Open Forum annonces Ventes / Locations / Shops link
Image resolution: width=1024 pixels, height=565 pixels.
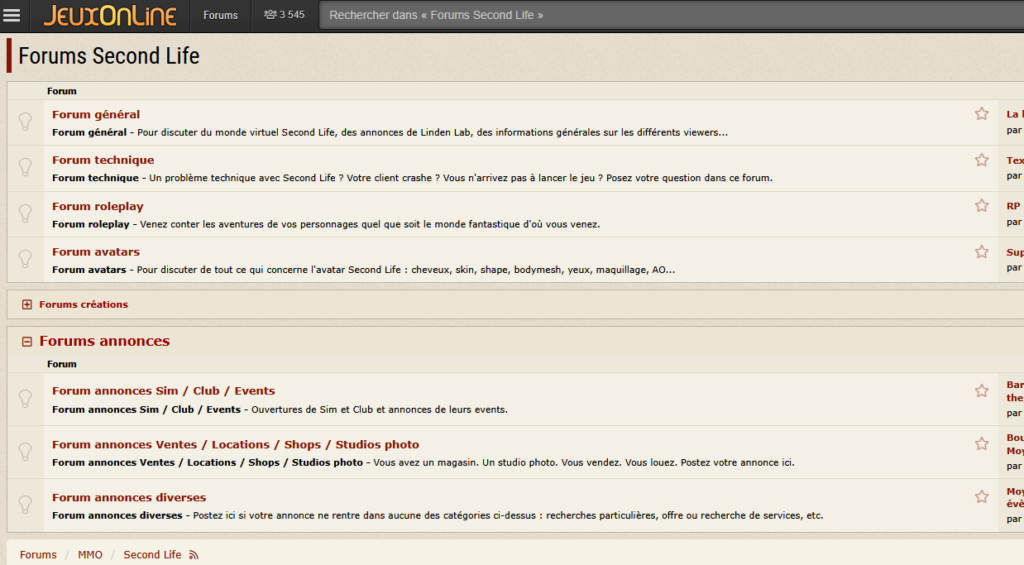[235, 444]
